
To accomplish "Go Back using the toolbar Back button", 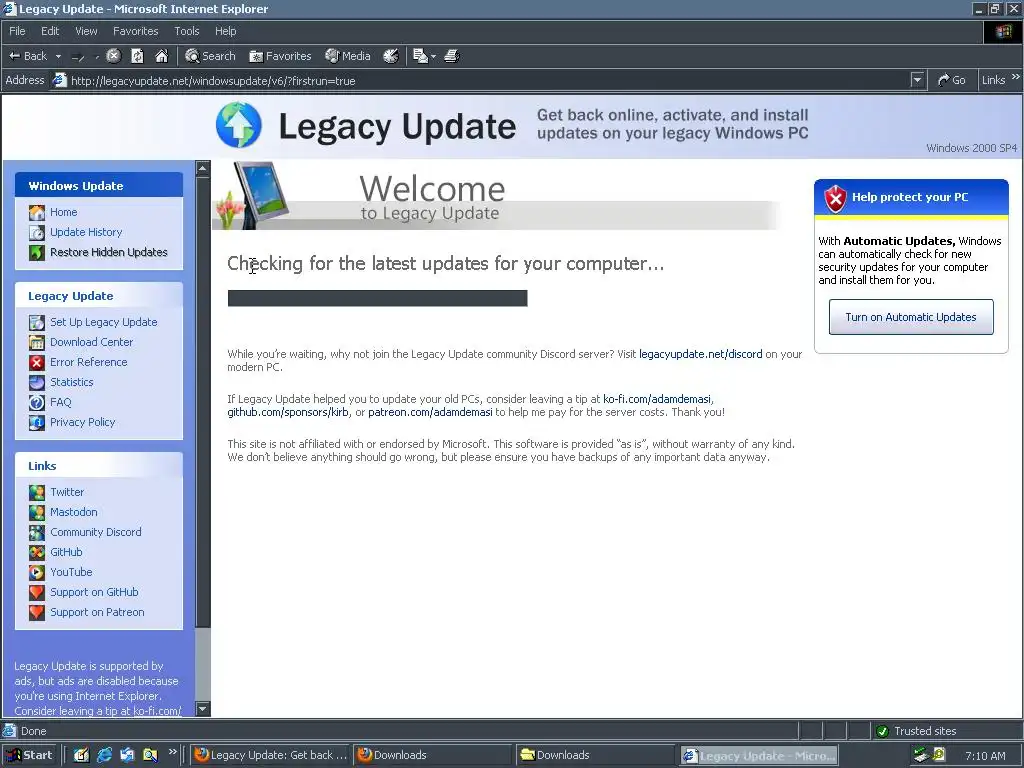I will pyautogui.click(x=28, y=56).
